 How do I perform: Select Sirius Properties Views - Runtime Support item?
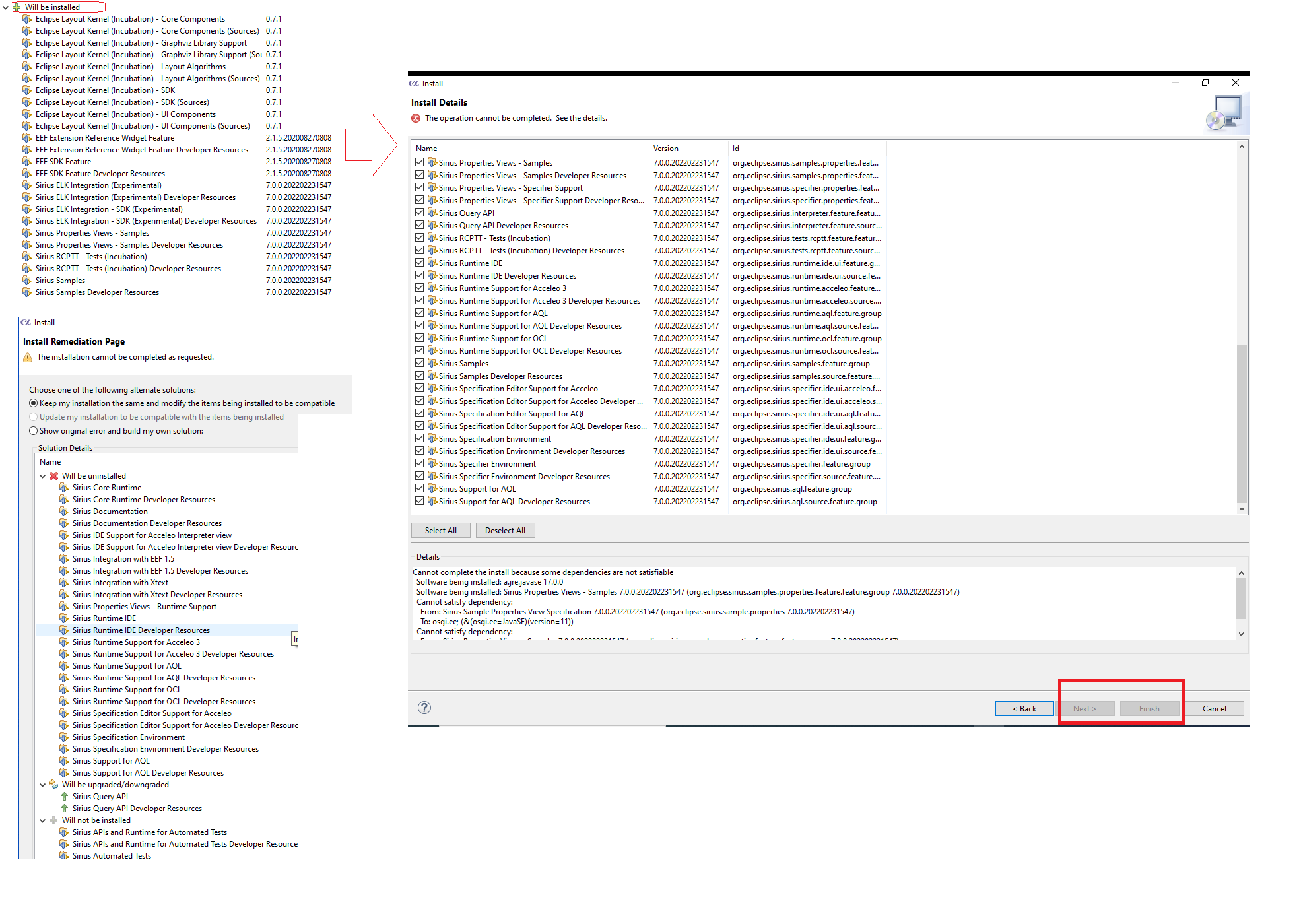145,607
